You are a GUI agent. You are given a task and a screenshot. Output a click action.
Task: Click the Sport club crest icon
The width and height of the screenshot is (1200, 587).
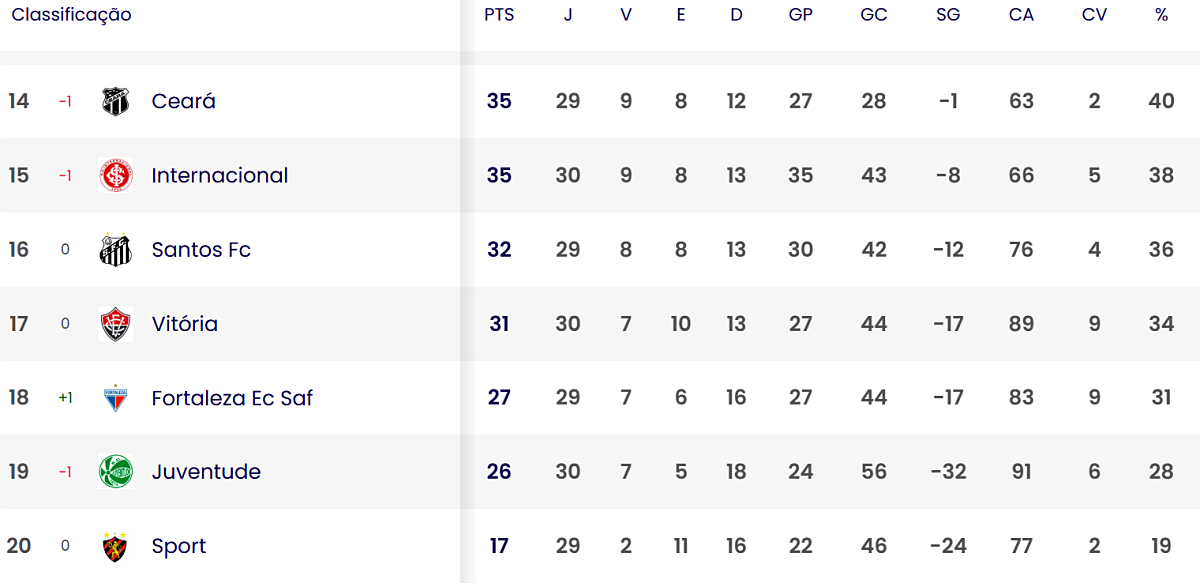click(116, 546)
